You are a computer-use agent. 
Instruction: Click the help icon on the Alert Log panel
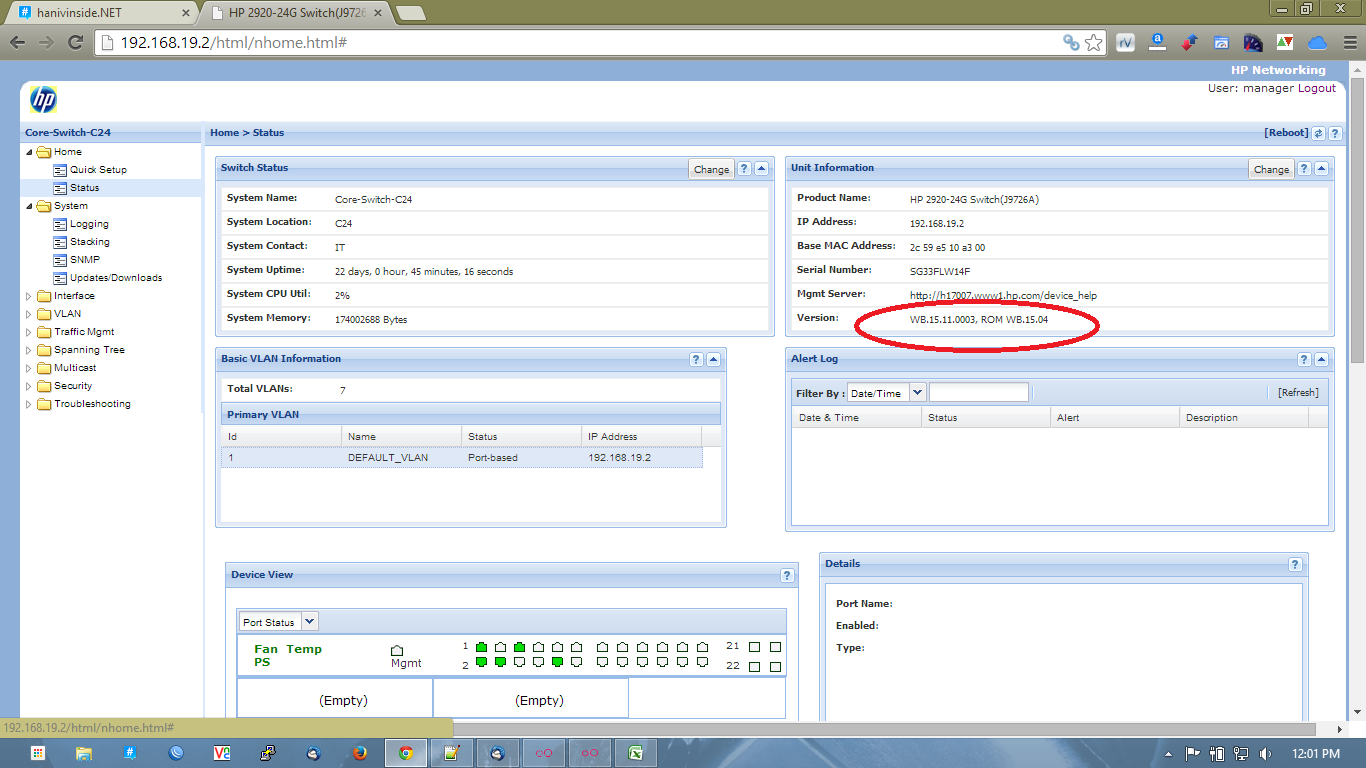point(1303,360)
